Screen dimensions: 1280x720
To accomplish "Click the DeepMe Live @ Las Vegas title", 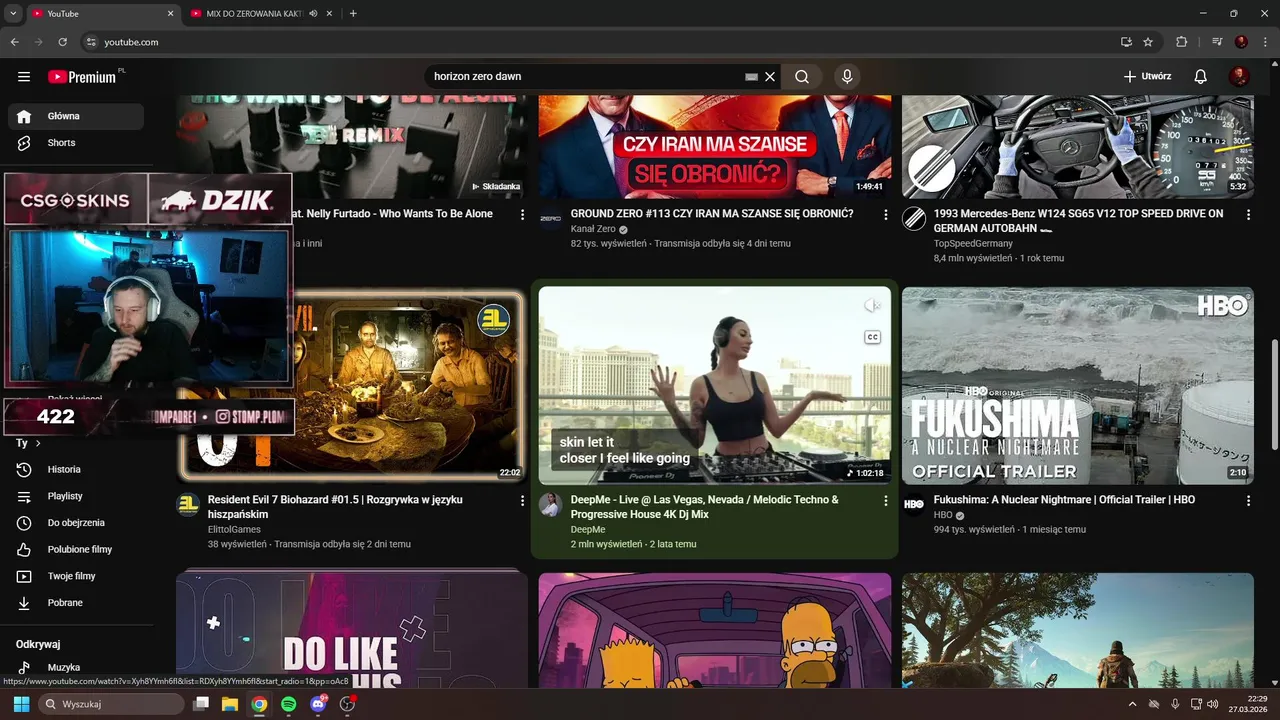I will (x=705, y=507).
